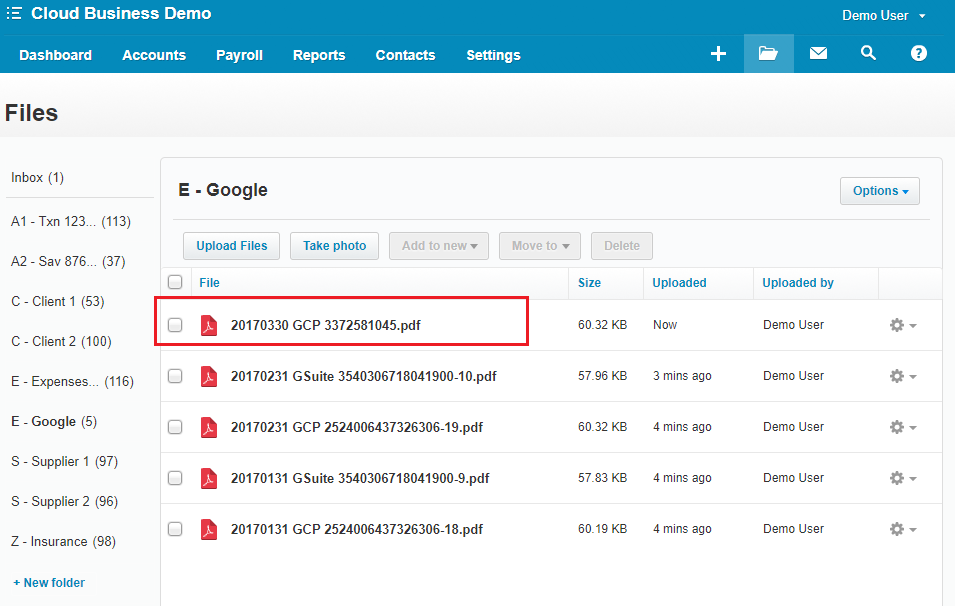Open folder Z - Insurance (98)
This screenshot has width=955, height=606.
(x=63, y=542)
